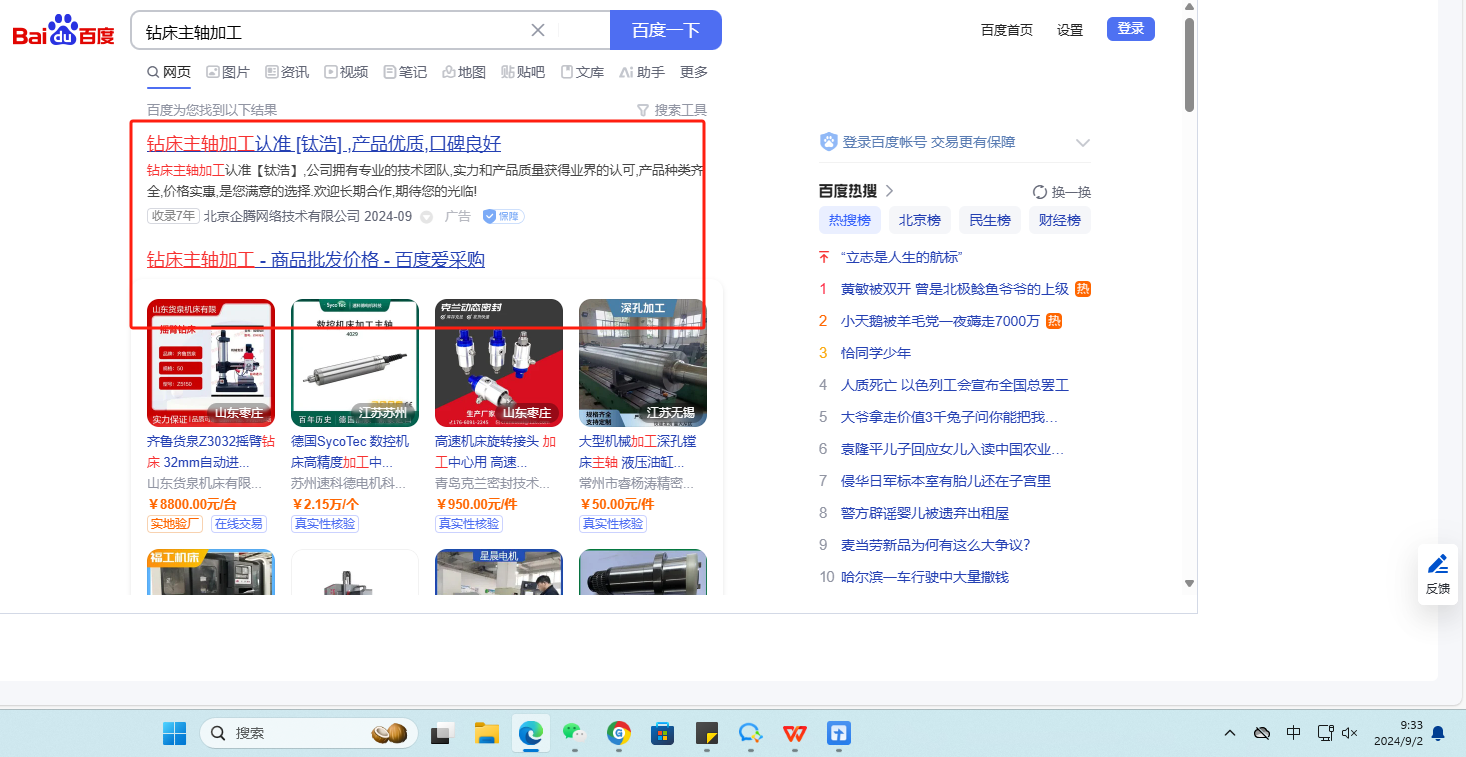Click the 保障 guarantee badge
Image resolution: width=1466 pixels, height=757 pixels.
(503, 216)
